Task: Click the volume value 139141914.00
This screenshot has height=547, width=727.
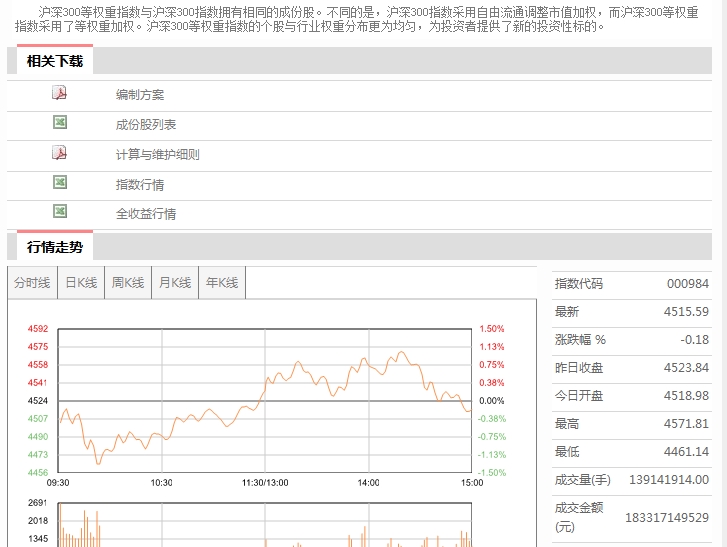Action: pyautogui.click(x=669, y=480)
